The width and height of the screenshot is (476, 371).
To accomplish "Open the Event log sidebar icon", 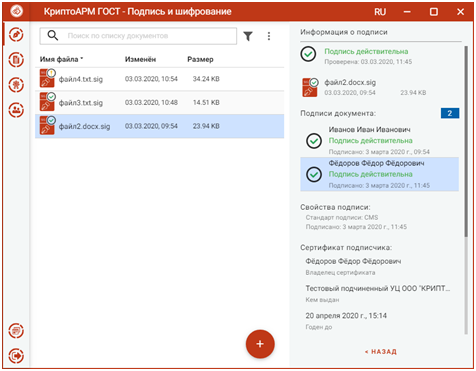I will (16, 331).
